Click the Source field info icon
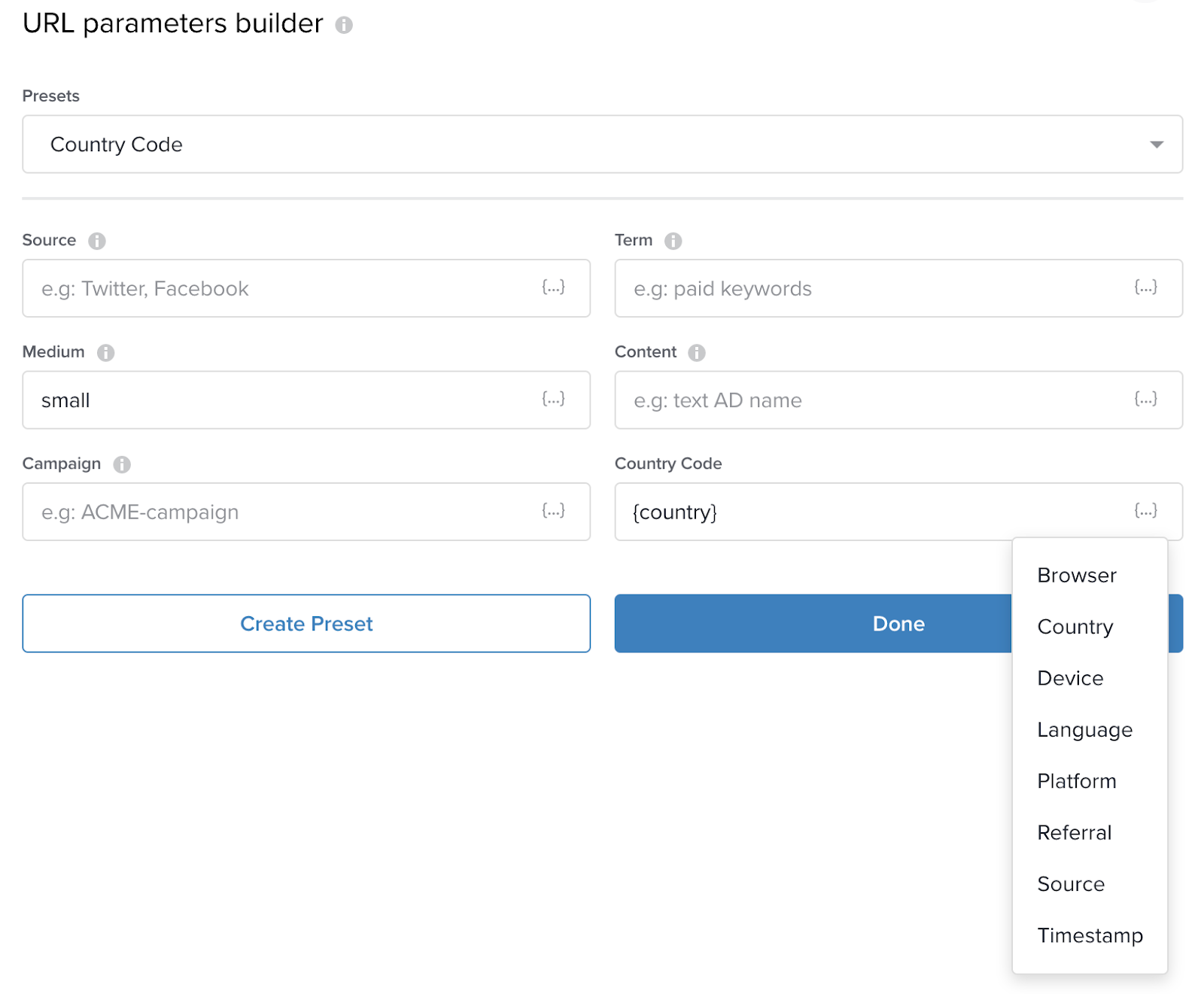1204x994 pixels. point(97,241)
